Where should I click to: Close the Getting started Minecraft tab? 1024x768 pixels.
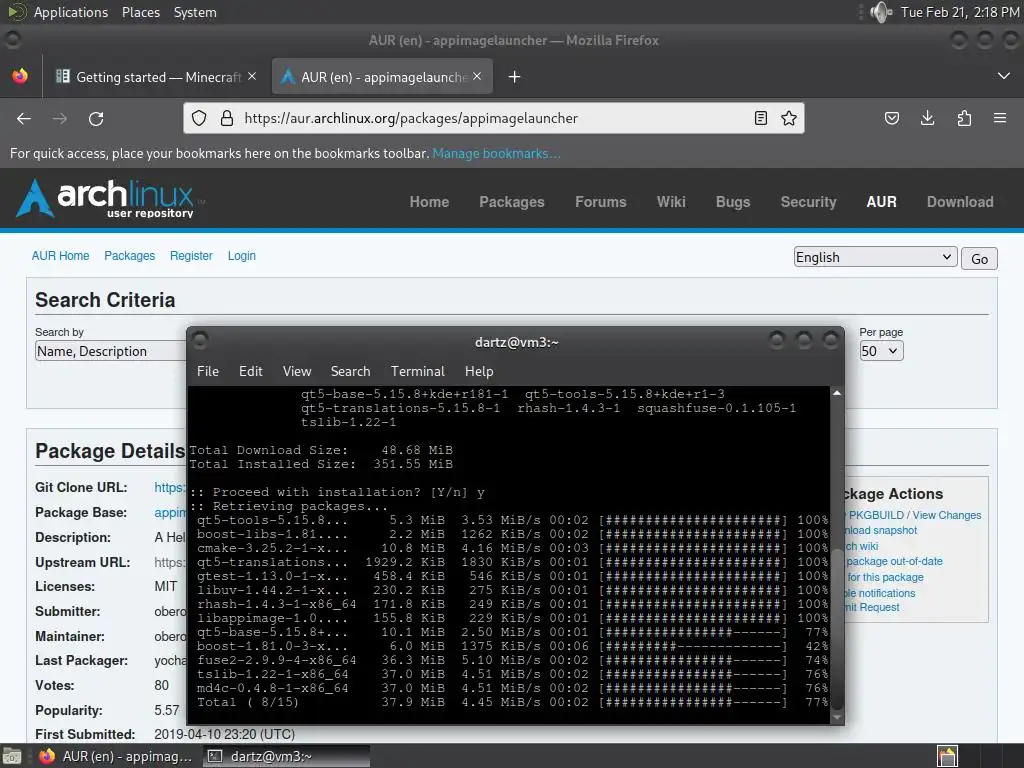coord(252,76)
